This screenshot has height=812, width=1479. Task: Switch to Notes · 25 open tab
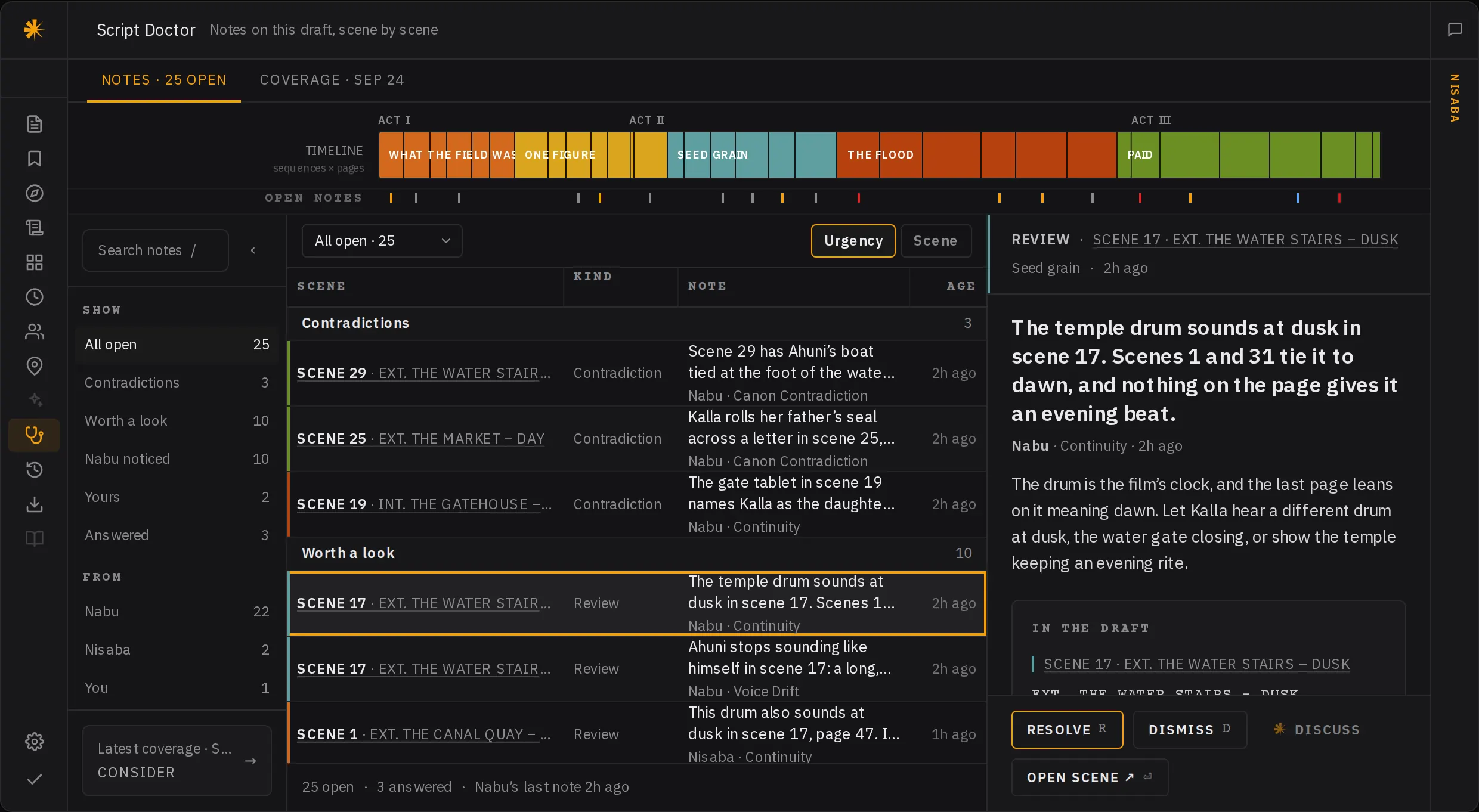(164, 80)
